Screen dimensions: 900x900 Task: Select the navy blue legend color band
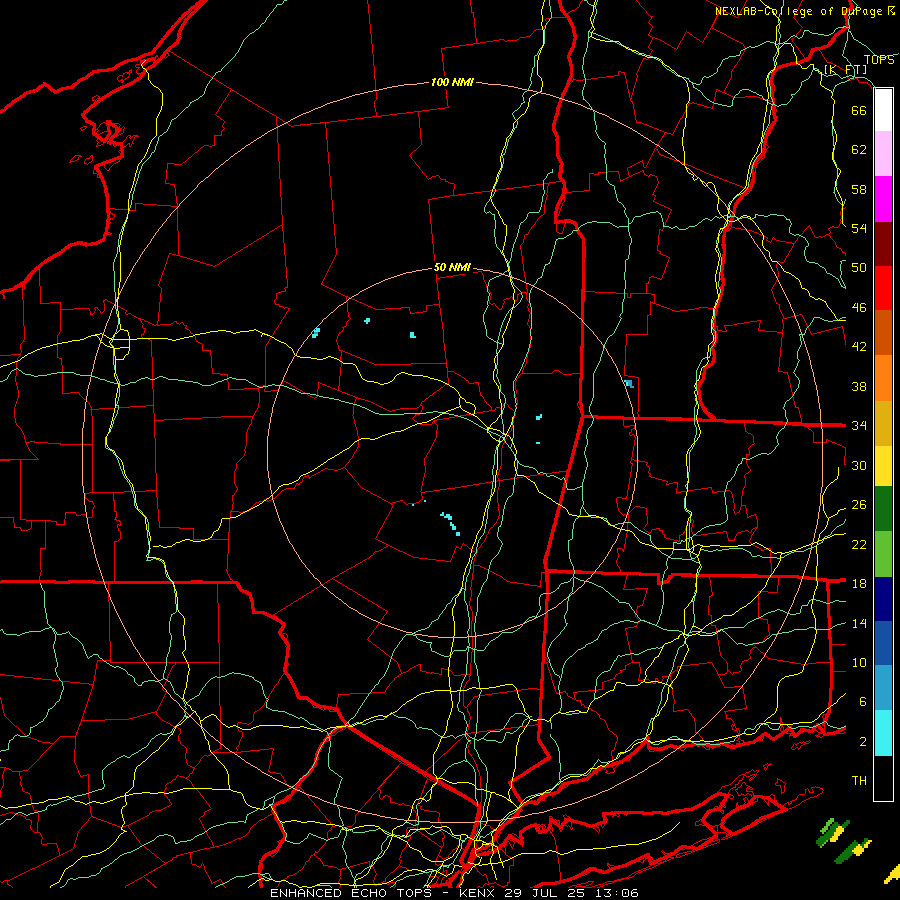[883, 599]
